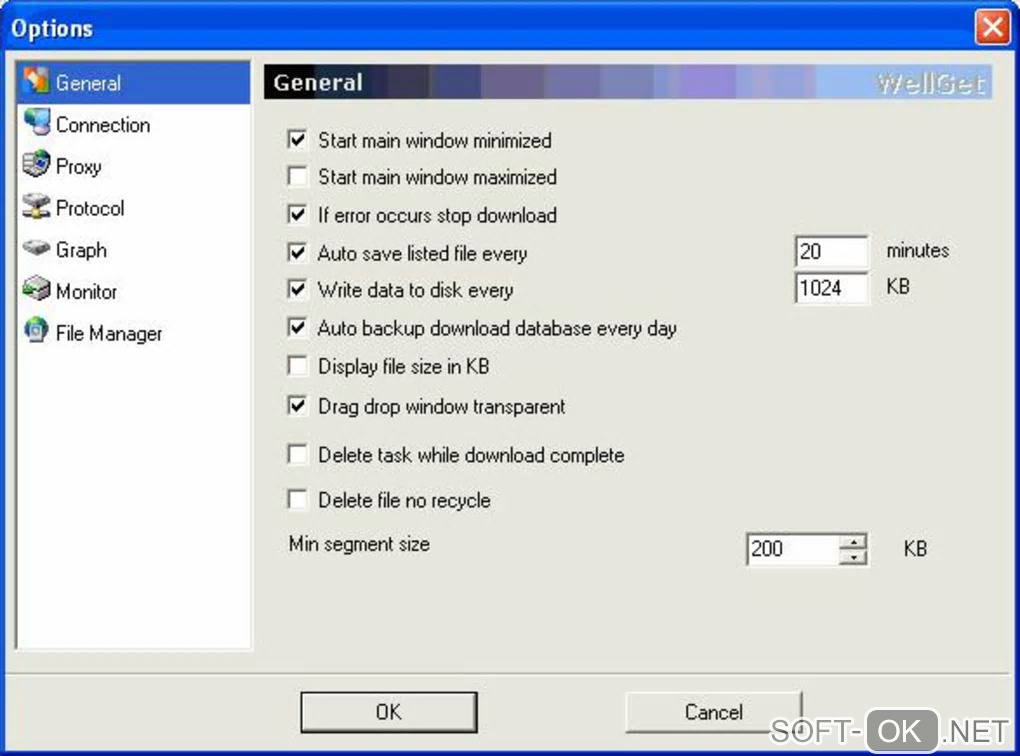Confirm settings with the OK button
The image size is (1020, 756).
pyautogui.click(x=389, y=712)
